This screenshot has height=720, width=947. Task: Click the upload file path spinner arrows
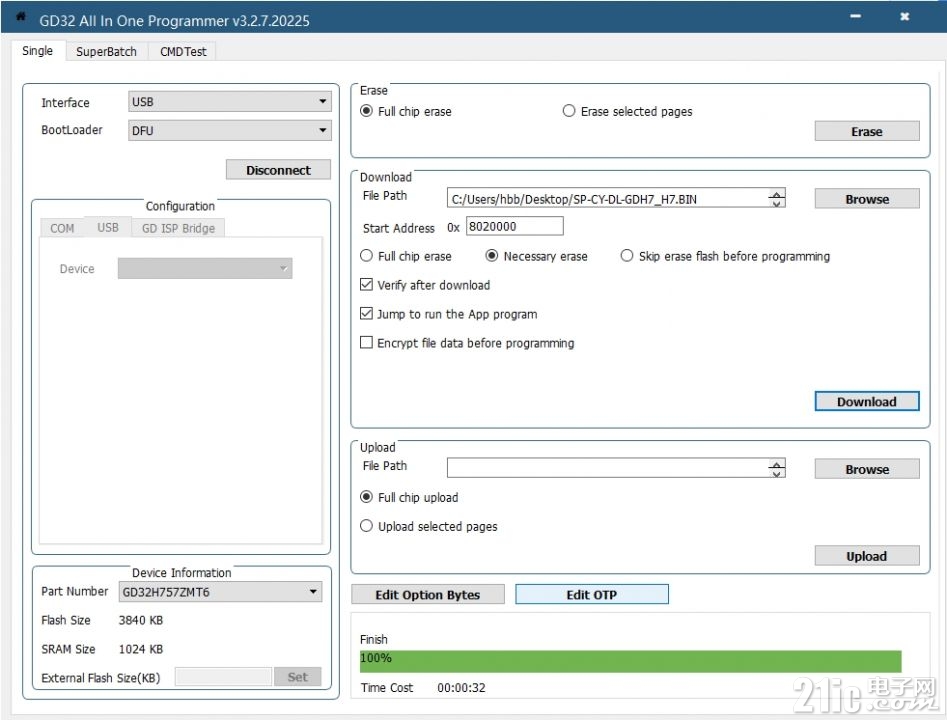click(x=777, y=468)
